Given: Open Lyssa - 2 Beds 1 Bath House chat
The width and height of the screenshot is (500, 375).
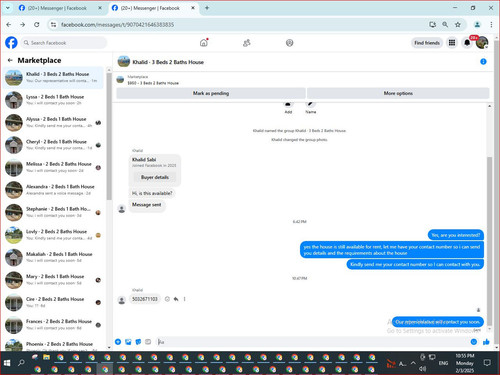Looking at the screenshot, I should point(53,100).
